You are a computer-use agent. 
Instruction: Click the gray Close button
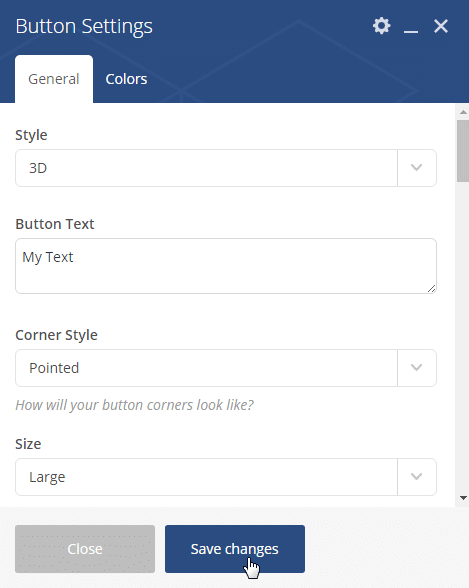[85, 549]
